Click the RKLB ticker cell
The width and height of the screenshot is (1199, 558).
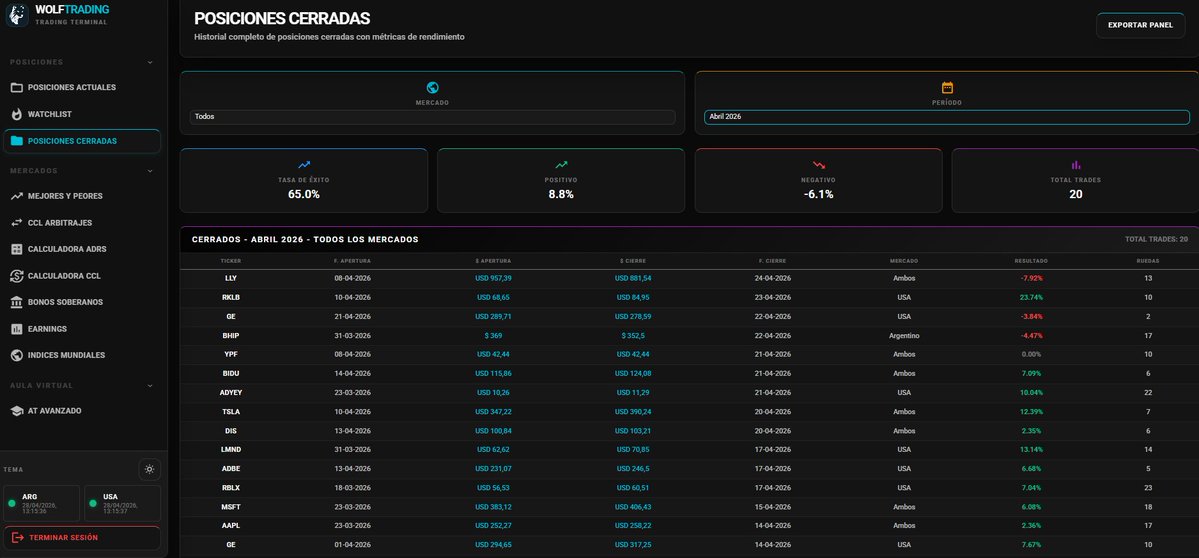(x=231, y=297)
